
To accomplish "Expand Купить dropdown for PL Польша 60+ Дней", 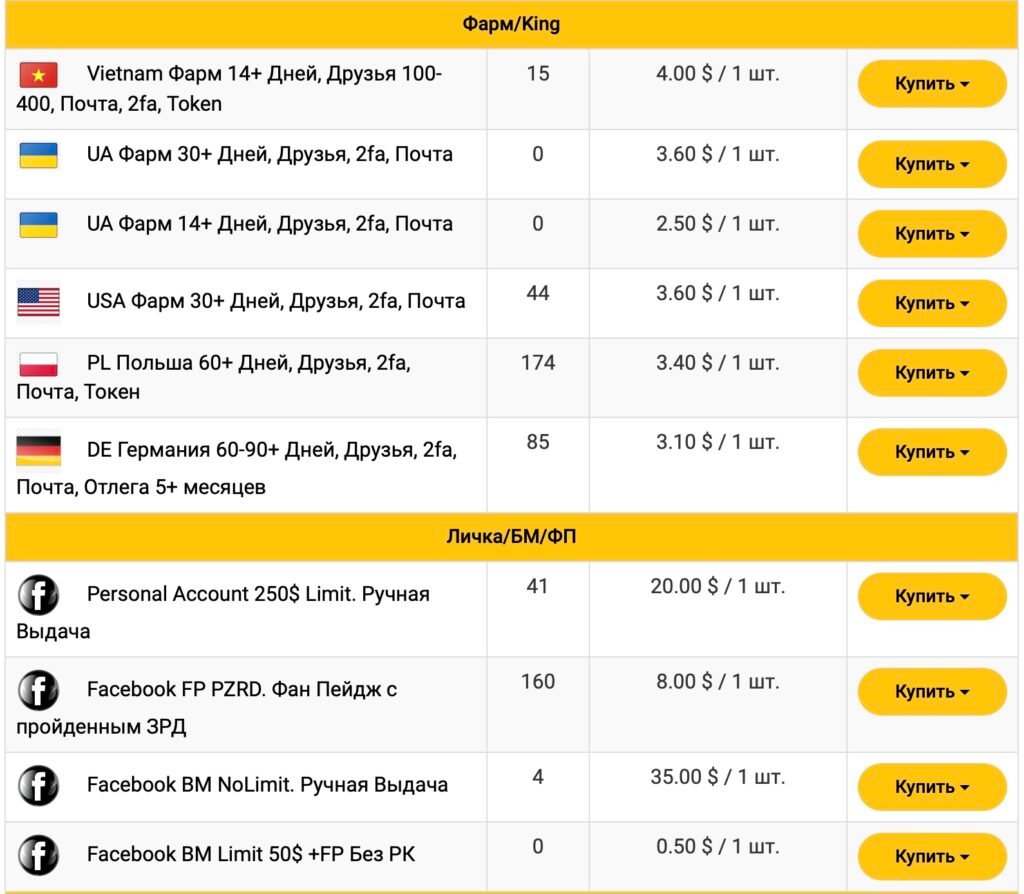I will point(931,373).
